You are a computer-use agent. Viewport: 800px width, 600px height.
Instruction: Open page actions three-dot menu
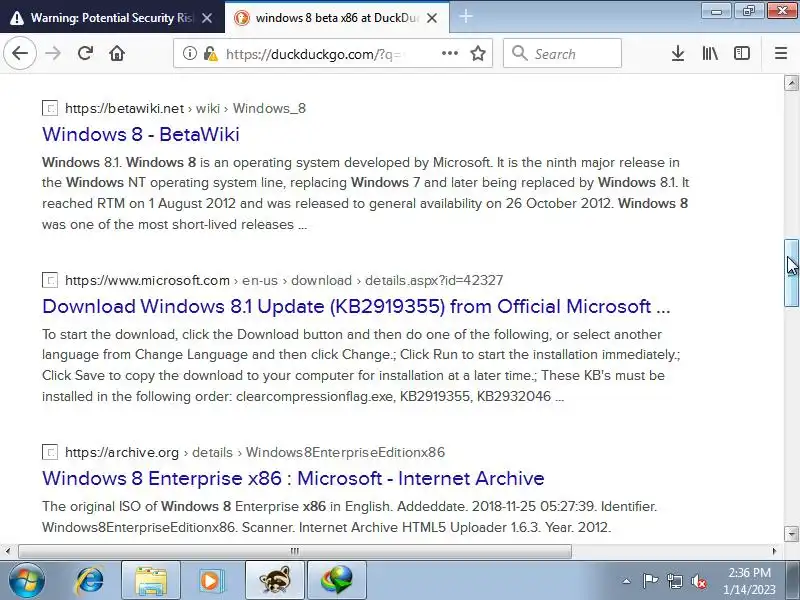point(449,53)
